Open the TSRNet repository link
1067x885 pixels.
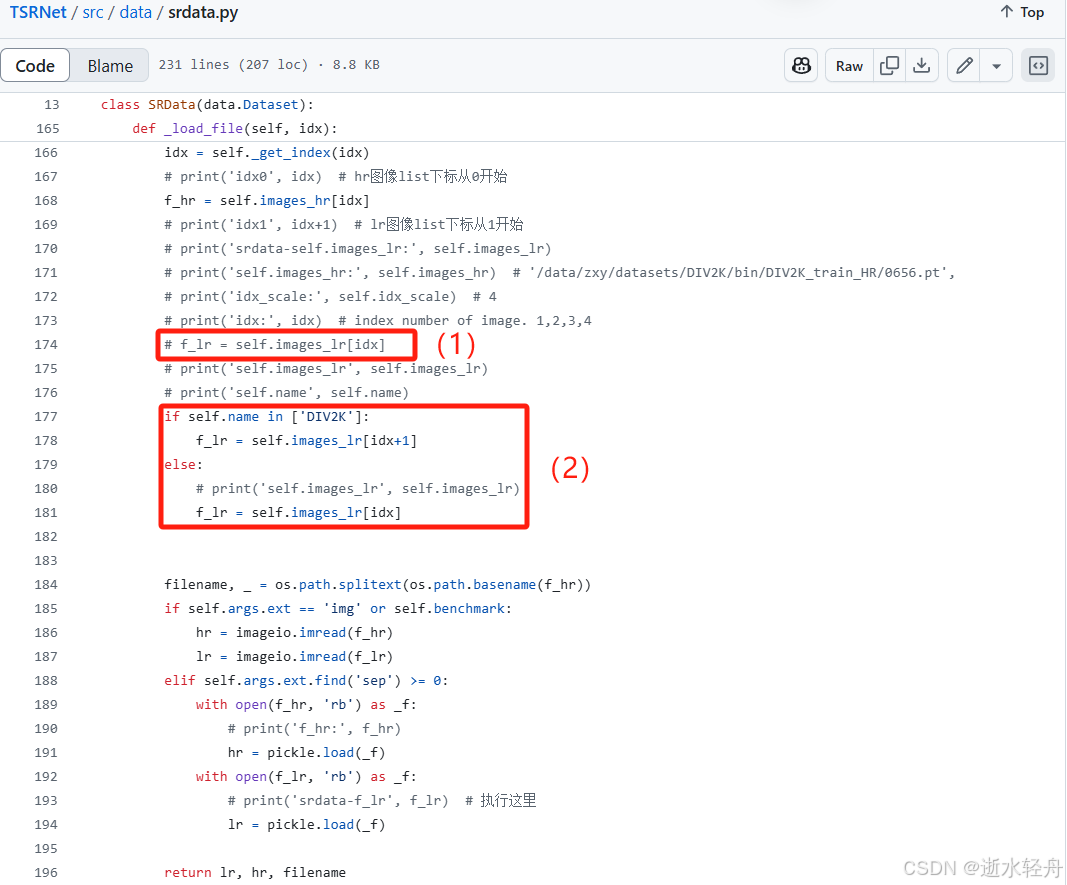(x=37, y=12)
